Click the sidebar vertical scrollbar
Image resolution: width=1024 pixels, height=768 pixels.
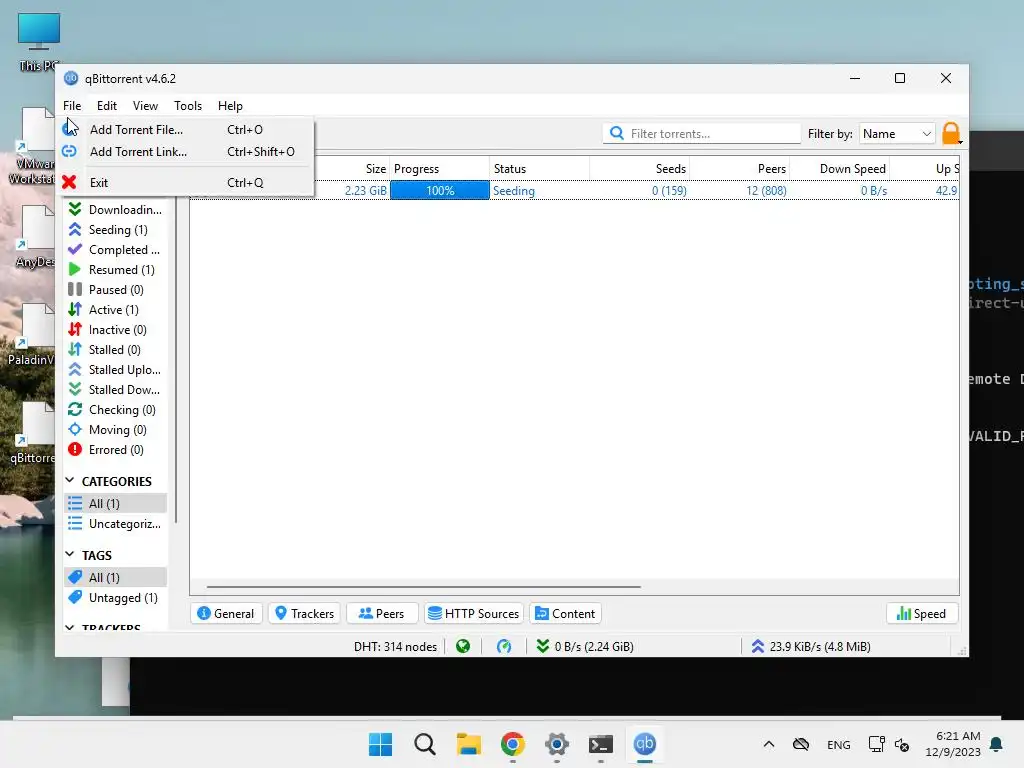(176, 359)
